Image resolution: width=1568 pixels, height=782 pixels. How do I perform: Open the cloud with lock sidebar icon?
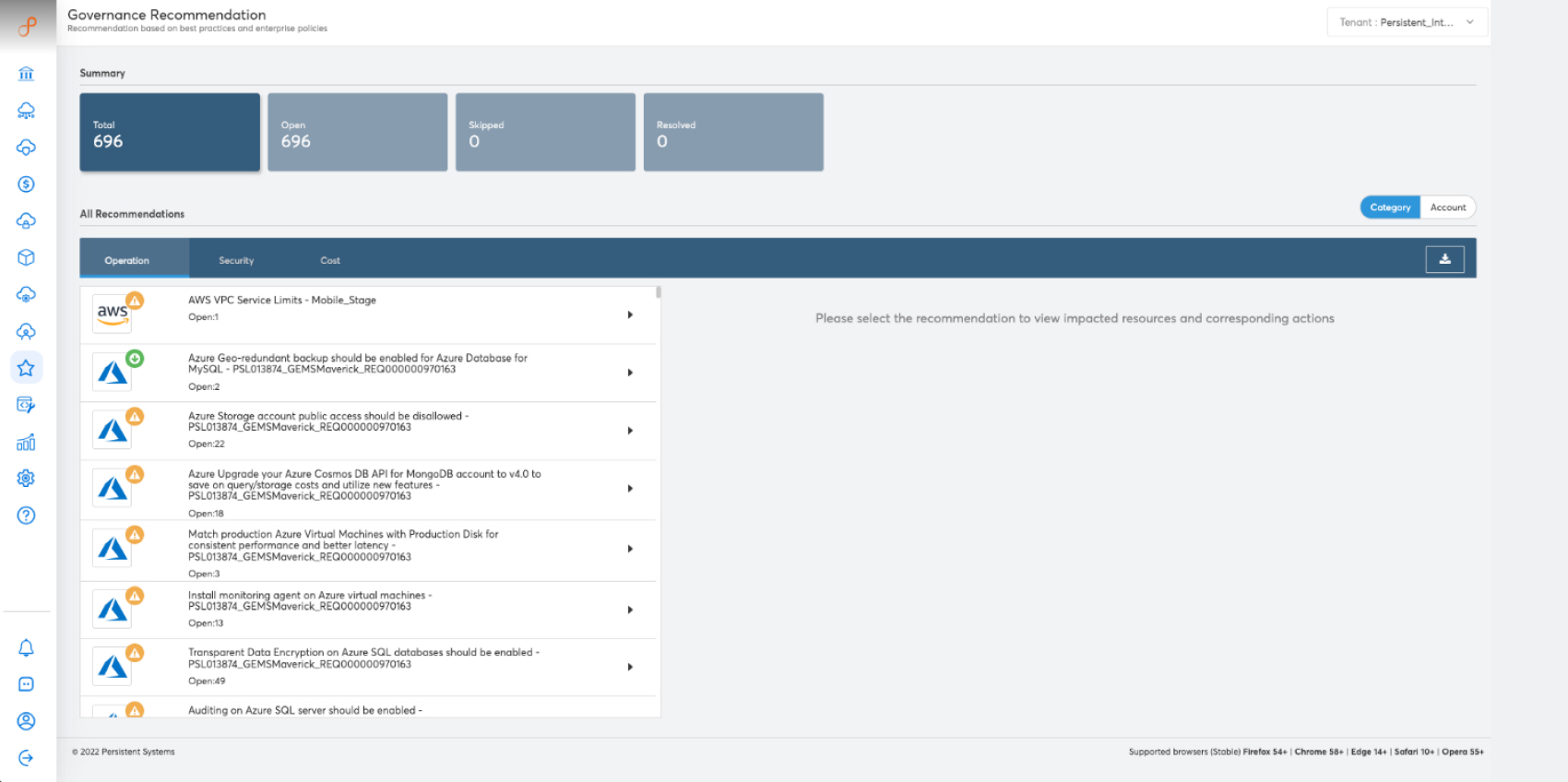(26, 221)
